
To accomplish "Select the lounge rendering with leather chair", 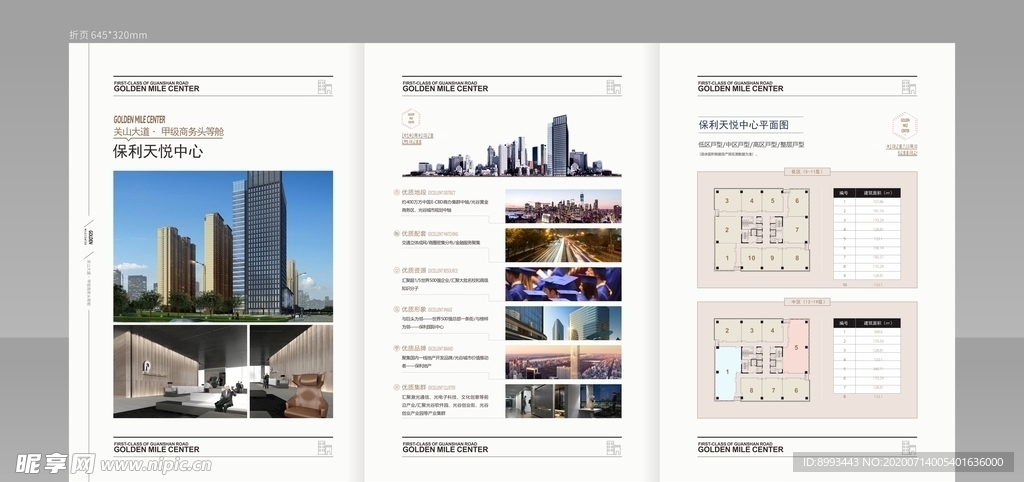I will pyautogui.click(x=291, y=371).
